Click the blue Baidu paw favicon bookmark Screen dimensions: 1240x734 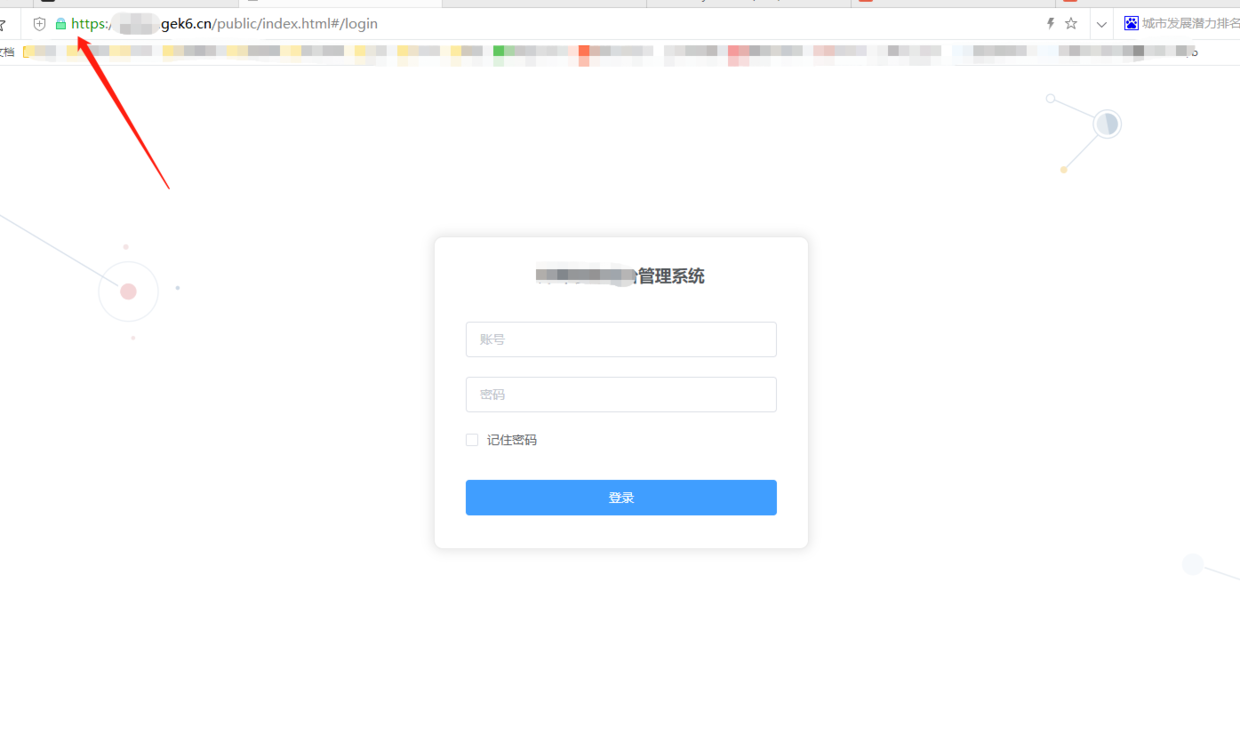coord(1130,23)
